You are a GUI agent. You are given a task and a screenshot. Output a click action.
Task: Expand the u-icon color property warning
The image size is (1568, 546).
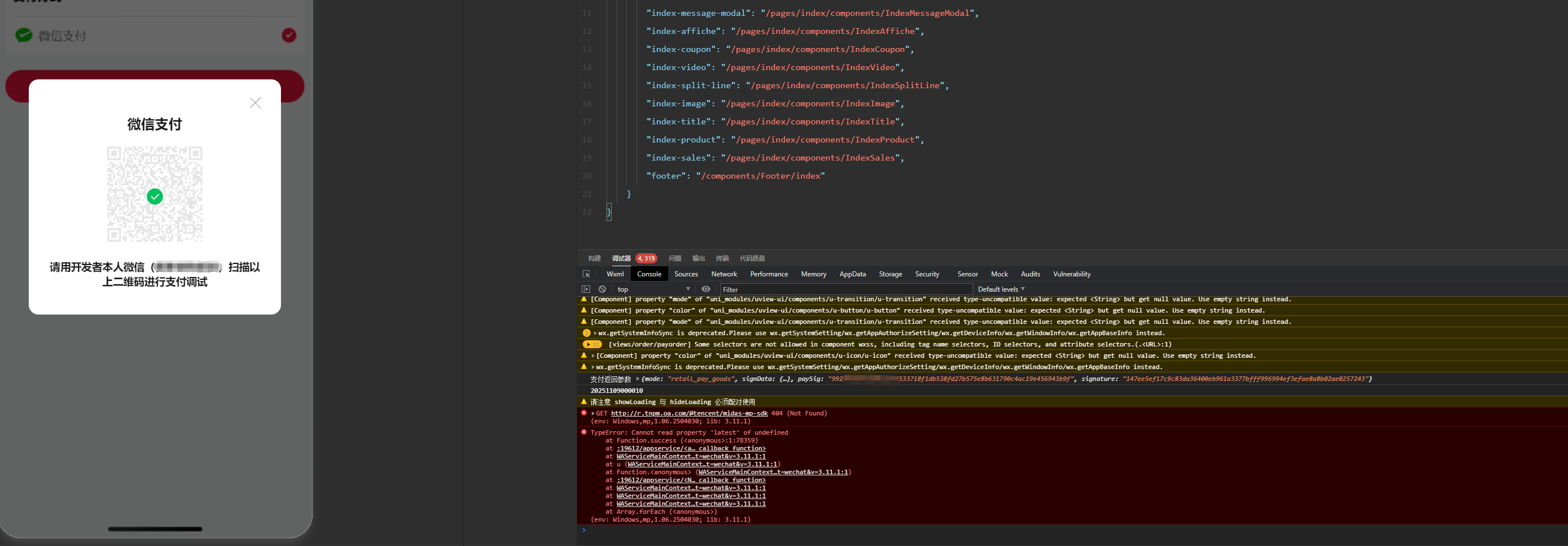(x=593, y=356)
